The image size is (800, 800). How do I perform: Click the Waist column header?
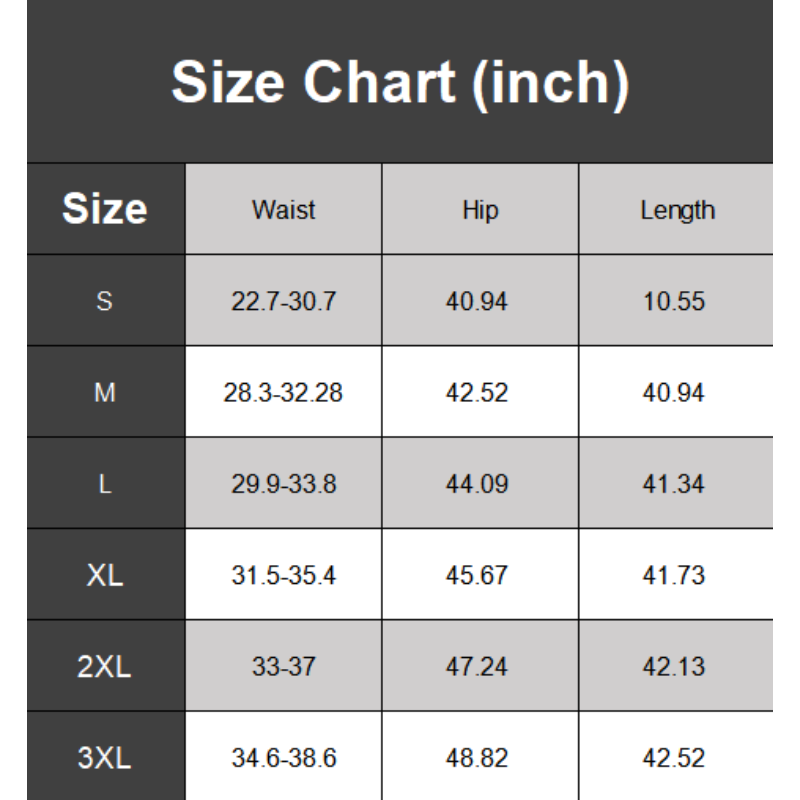(x=283, y=210)
